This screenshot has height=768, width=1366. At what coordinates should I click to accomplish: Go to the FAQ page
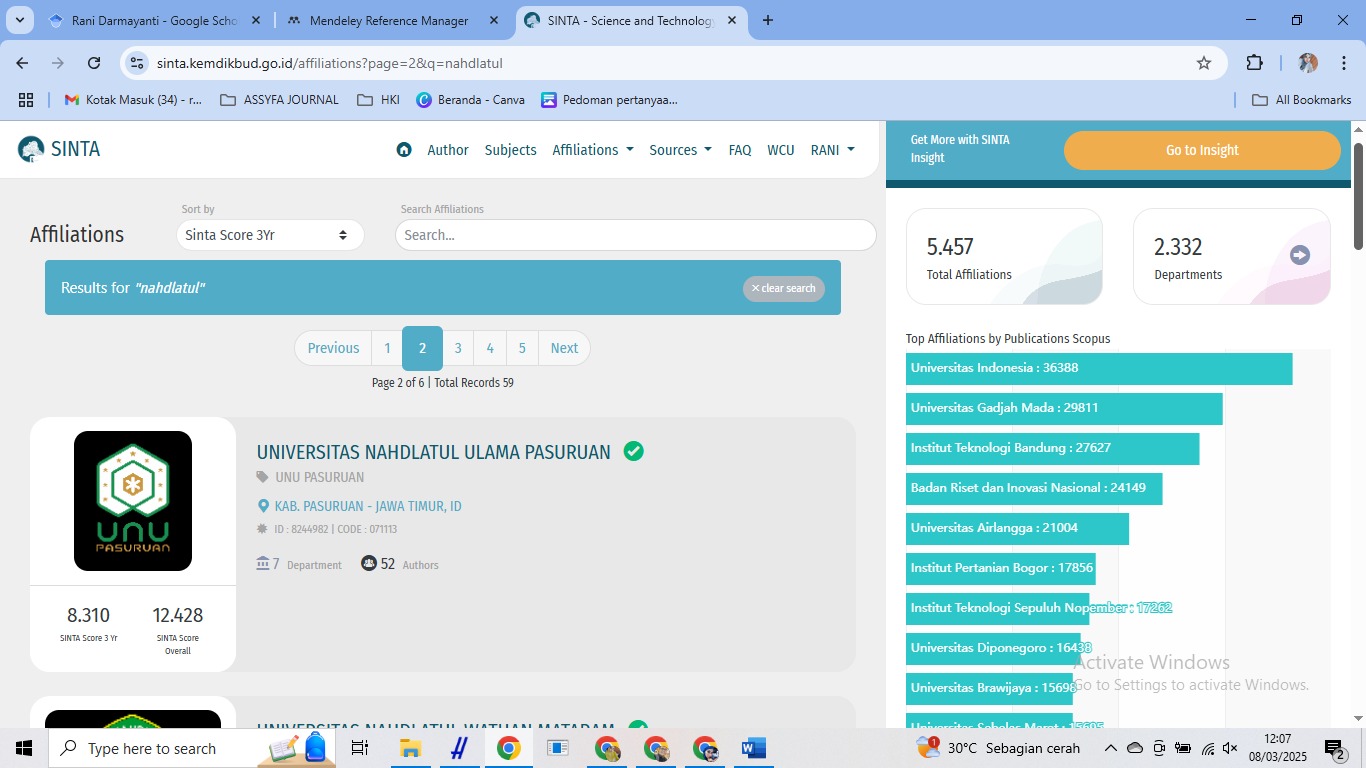click(x=740, y=150)
